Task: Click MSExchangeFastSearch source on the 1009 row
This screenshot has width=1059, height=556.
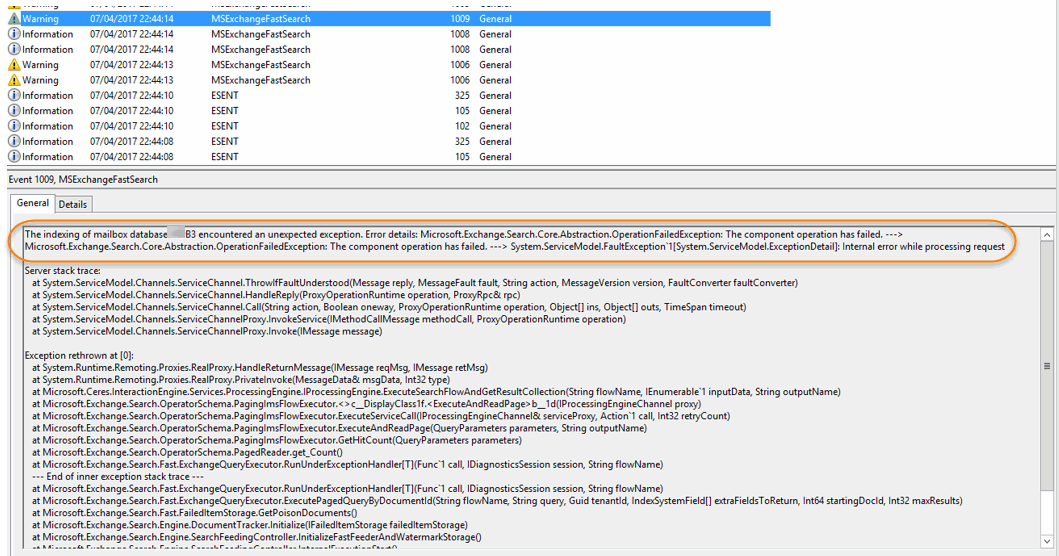Action: click(x=261, y=19)
